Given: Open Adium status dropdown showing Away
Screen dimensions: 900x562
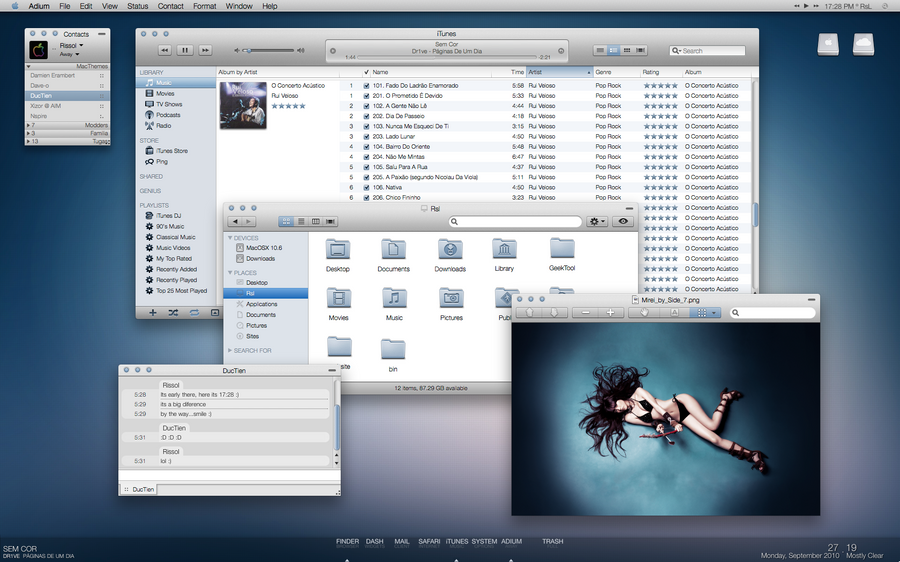Looking at the screenshot, I should coord(69,55).
